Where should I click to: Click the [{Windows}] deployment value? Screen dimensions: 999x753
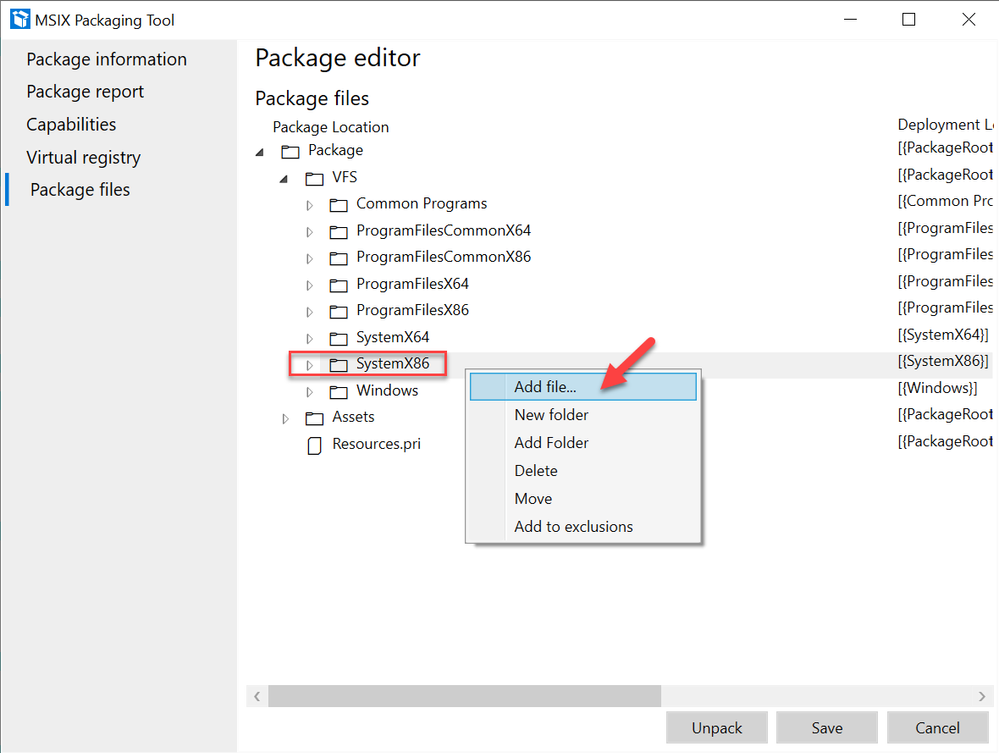coord(938,388)
